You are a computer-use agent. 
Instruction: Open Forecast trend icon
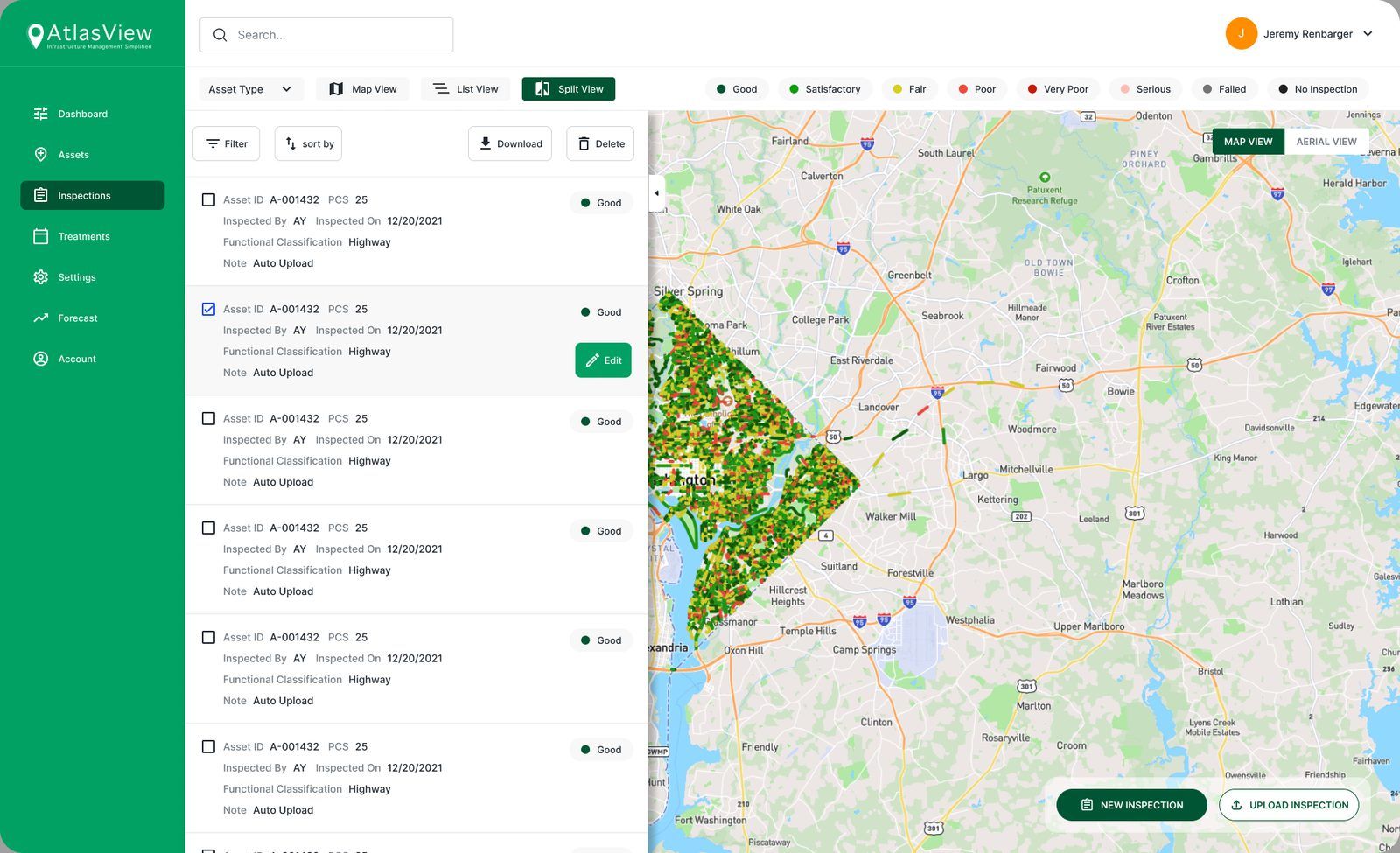(x=40, y=318)
